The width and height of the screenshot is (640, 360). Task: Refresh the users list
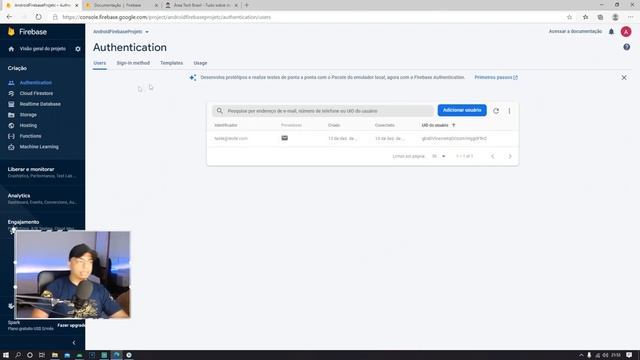pos(496,111)
